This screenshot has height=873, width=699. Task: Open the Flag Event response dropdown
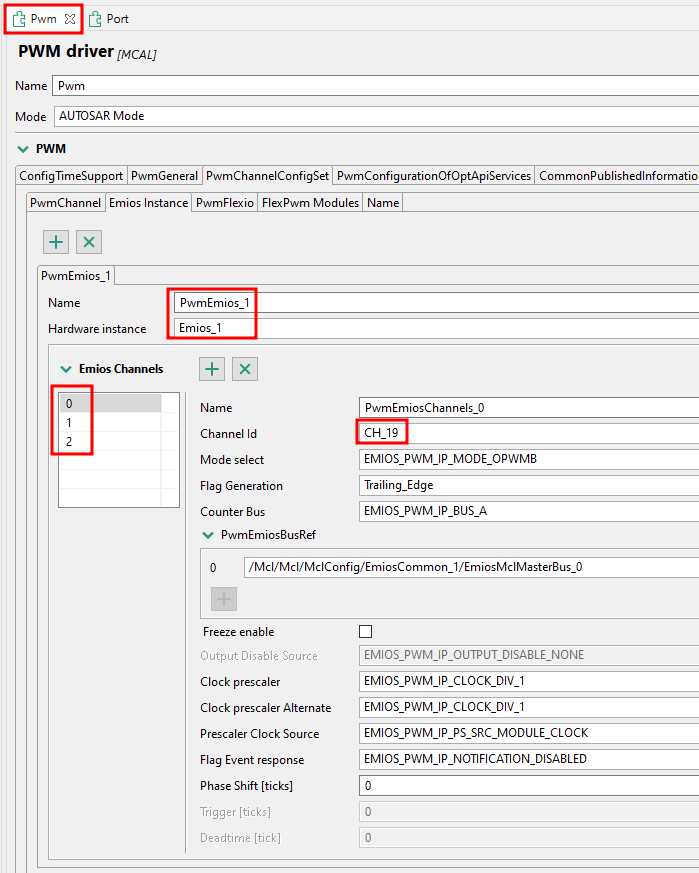tap(529, 759)
